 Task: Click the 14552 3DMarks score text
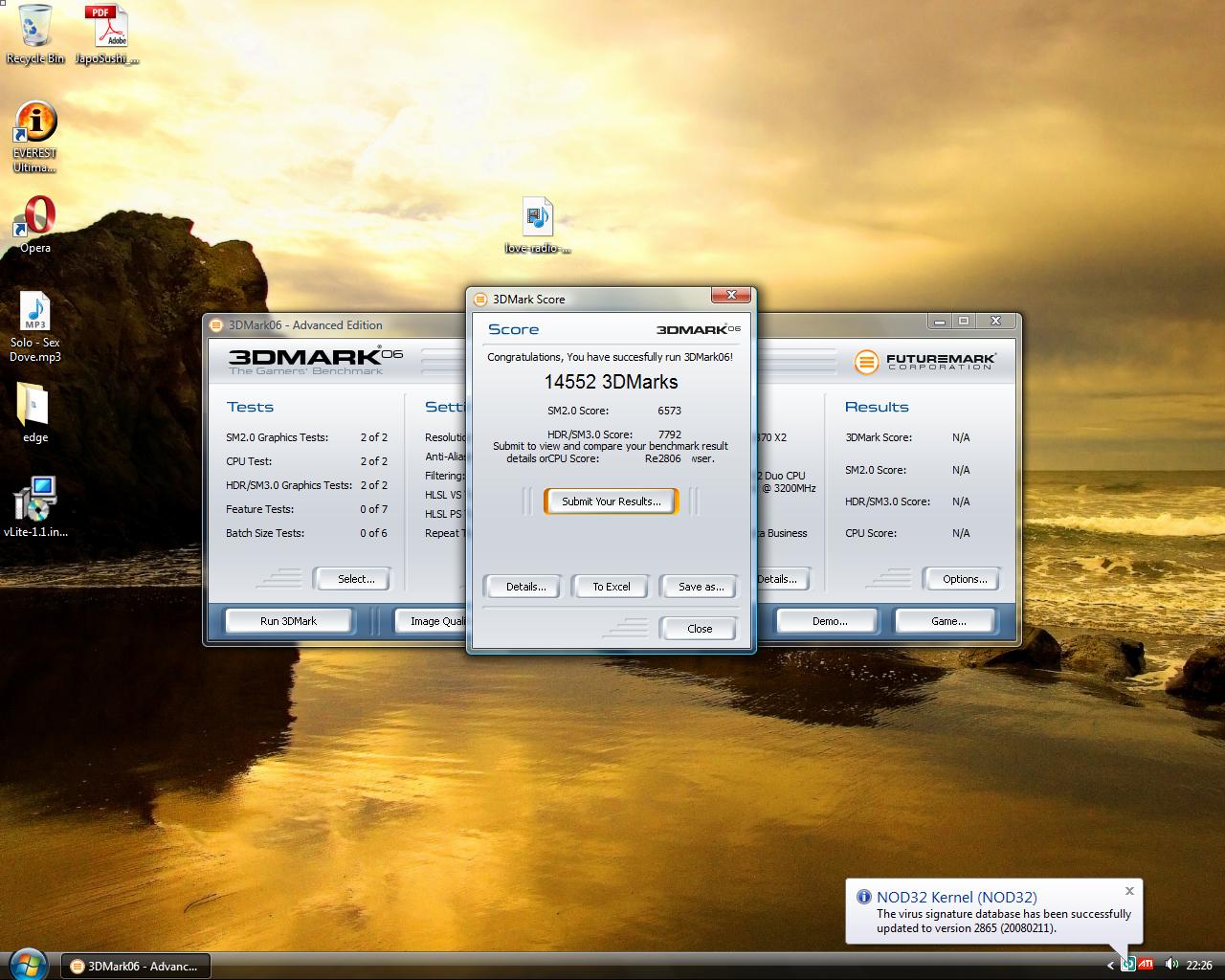(x=611, y=382)
